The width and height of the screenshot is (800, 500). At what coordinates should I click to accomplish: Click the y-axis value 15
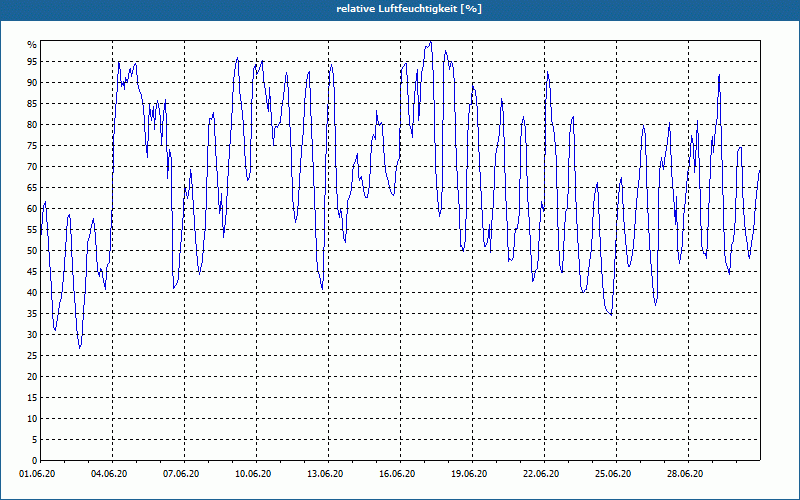coord(32,397)
